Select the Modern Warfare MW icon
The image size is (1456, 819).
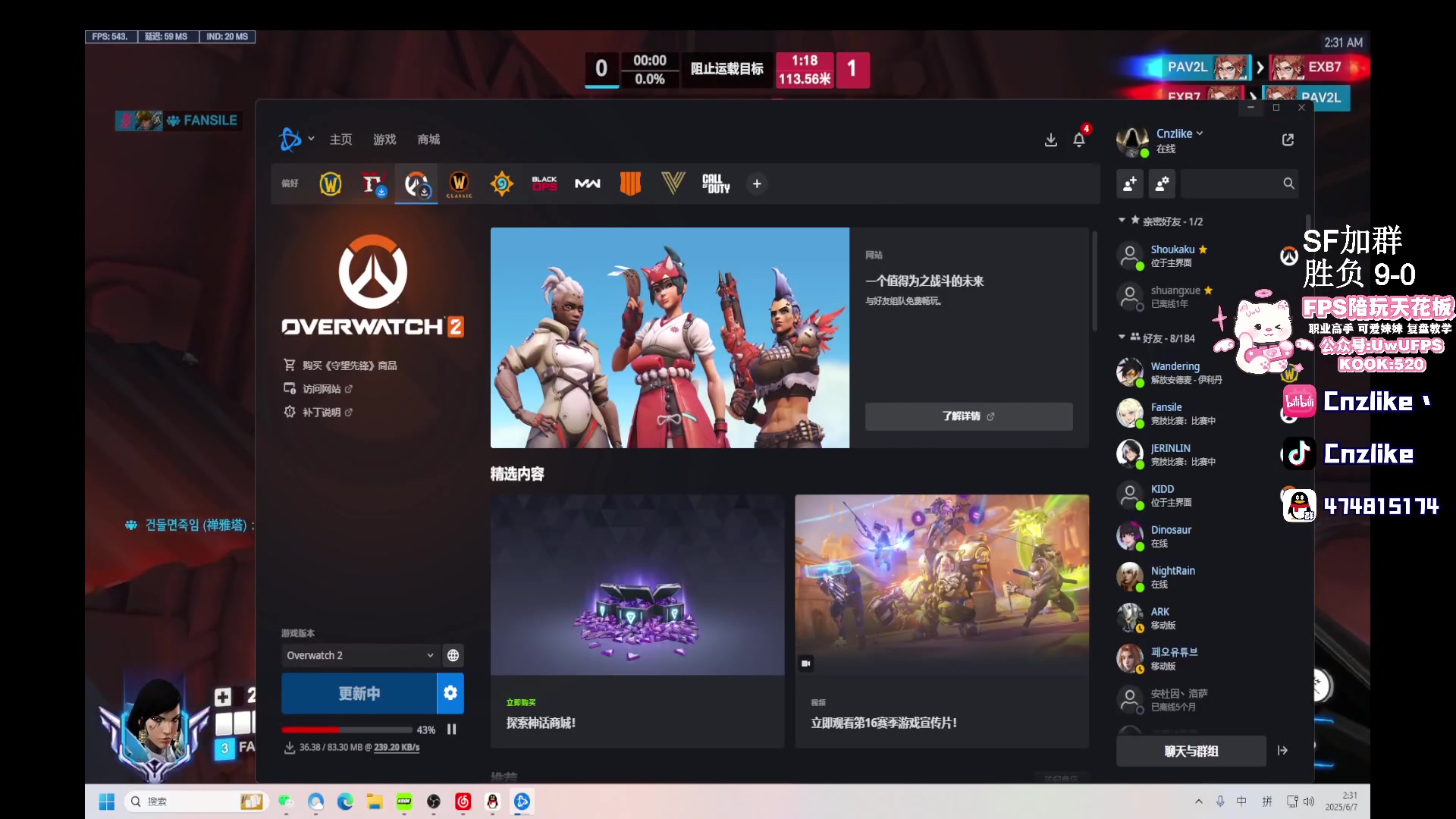click(x=588, y=184)
